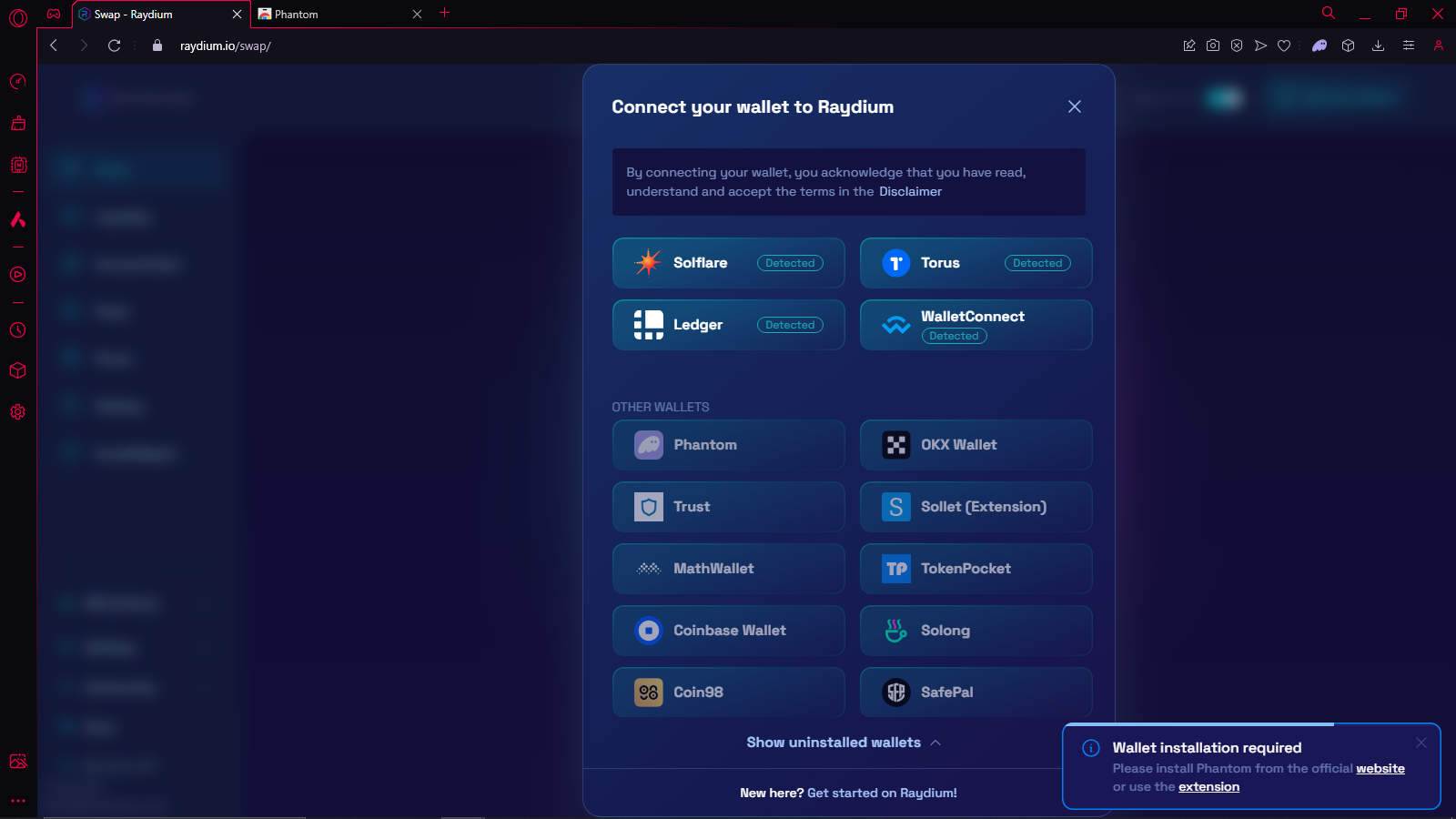The width and height of the screenshot is (1456, 819).
Task: Click the padlock in the address bar
Action: tap(157, 45)
